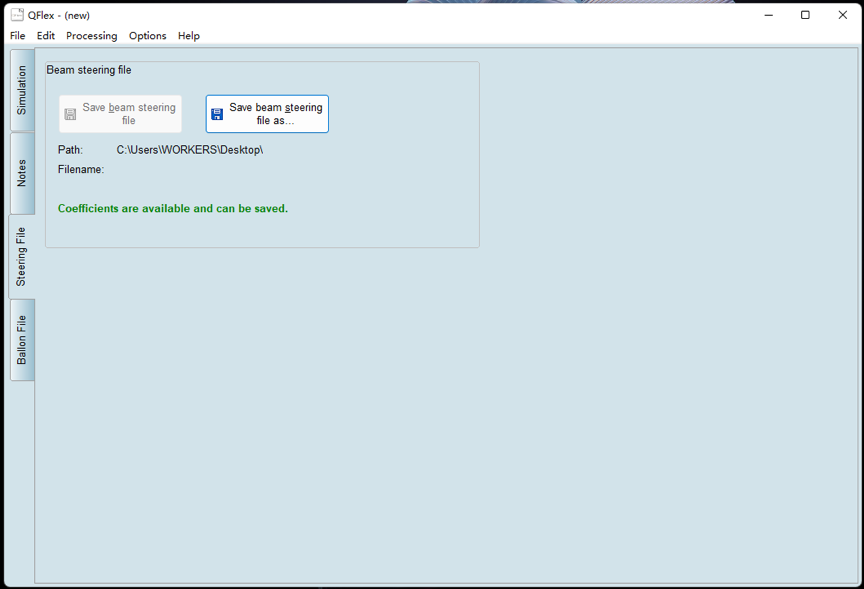Open the Edit menu
This screenshot has width=864, height=589.
[46, 36]
